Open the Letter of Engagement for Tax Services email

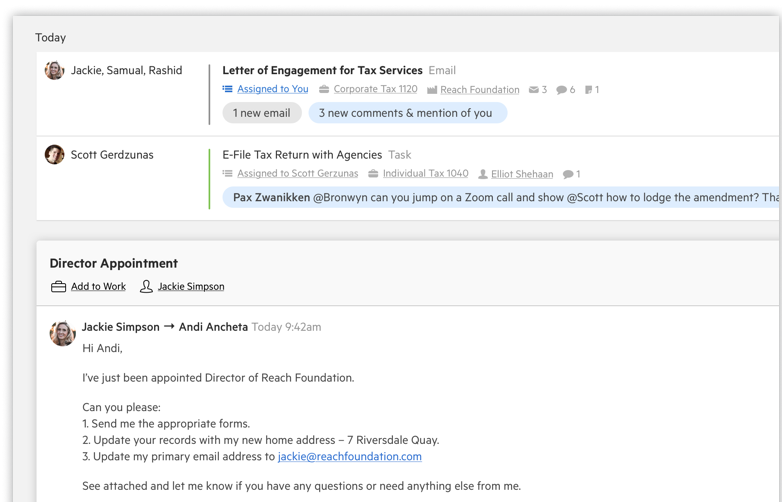point(322,70)
